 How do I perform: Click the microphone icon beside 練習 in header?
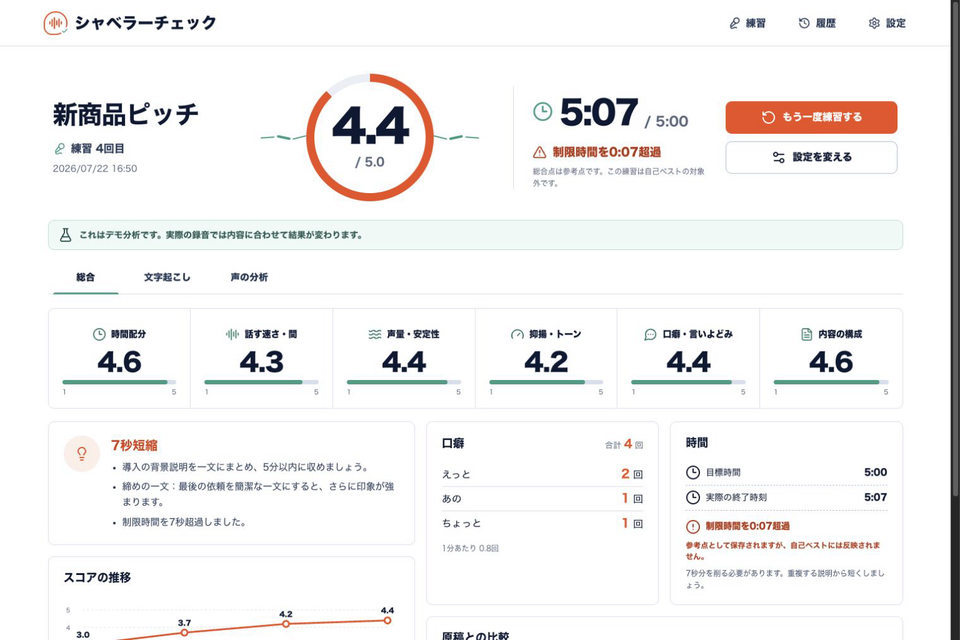pyautogui.click(x=735, y=23)
